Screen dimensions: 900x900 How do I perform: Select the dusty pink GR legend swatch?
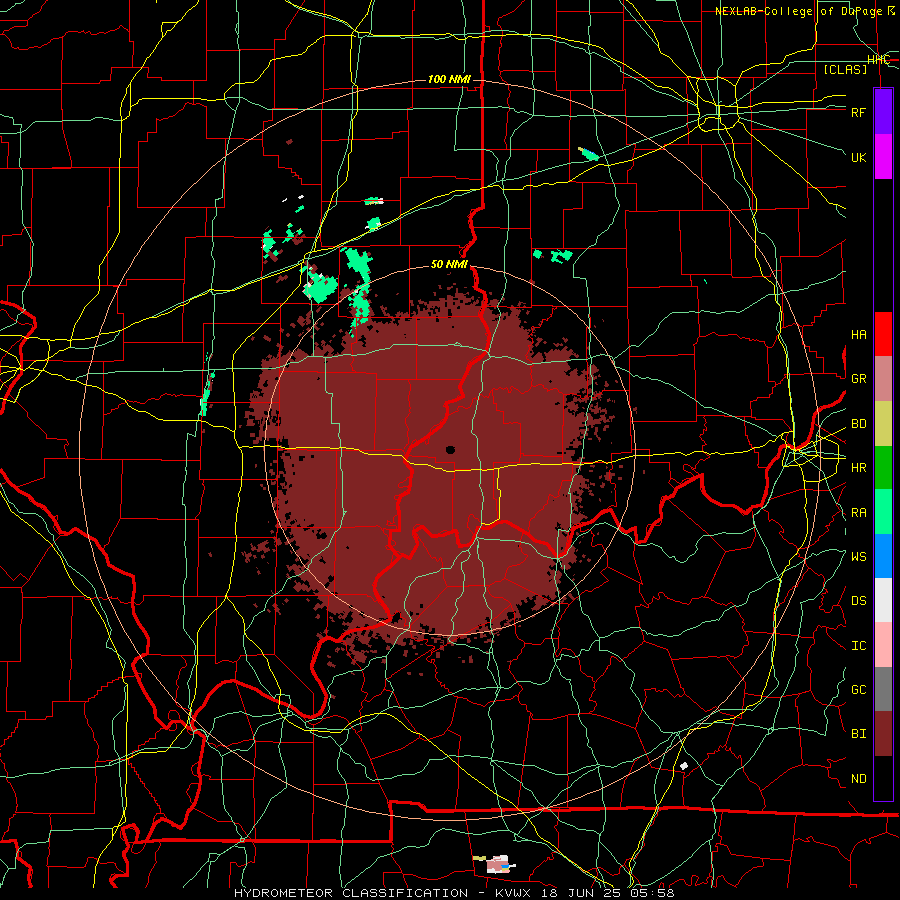(x=883, y=378)
